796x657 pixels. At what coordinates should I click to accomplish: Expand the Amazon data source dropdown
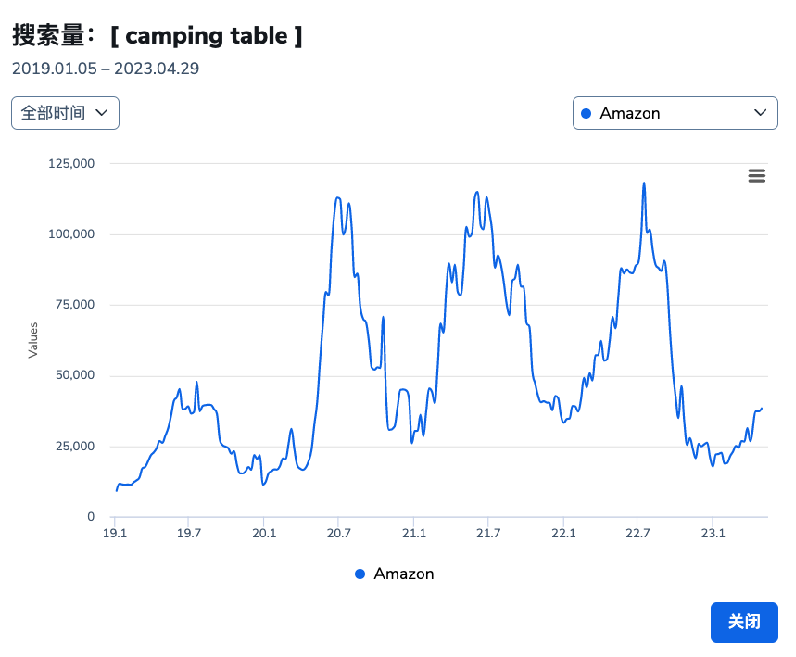point(674,113)
